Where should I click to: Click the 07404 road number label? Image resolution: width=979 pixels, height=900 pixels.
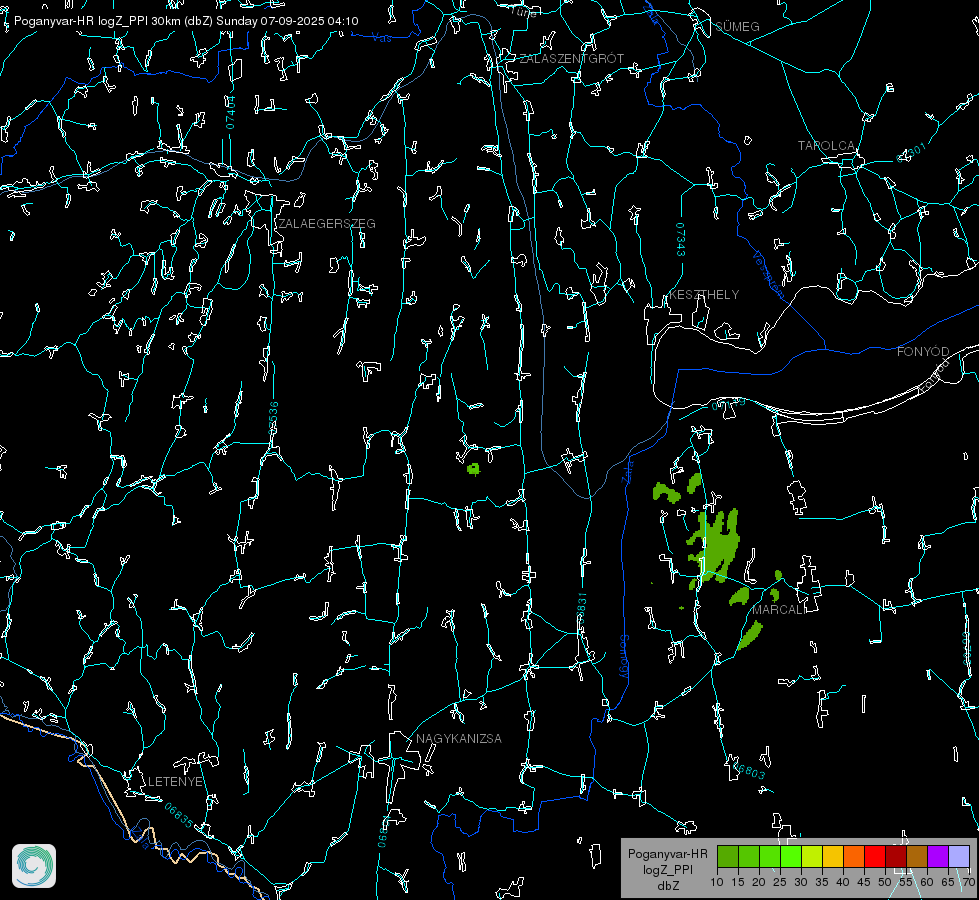230,112
